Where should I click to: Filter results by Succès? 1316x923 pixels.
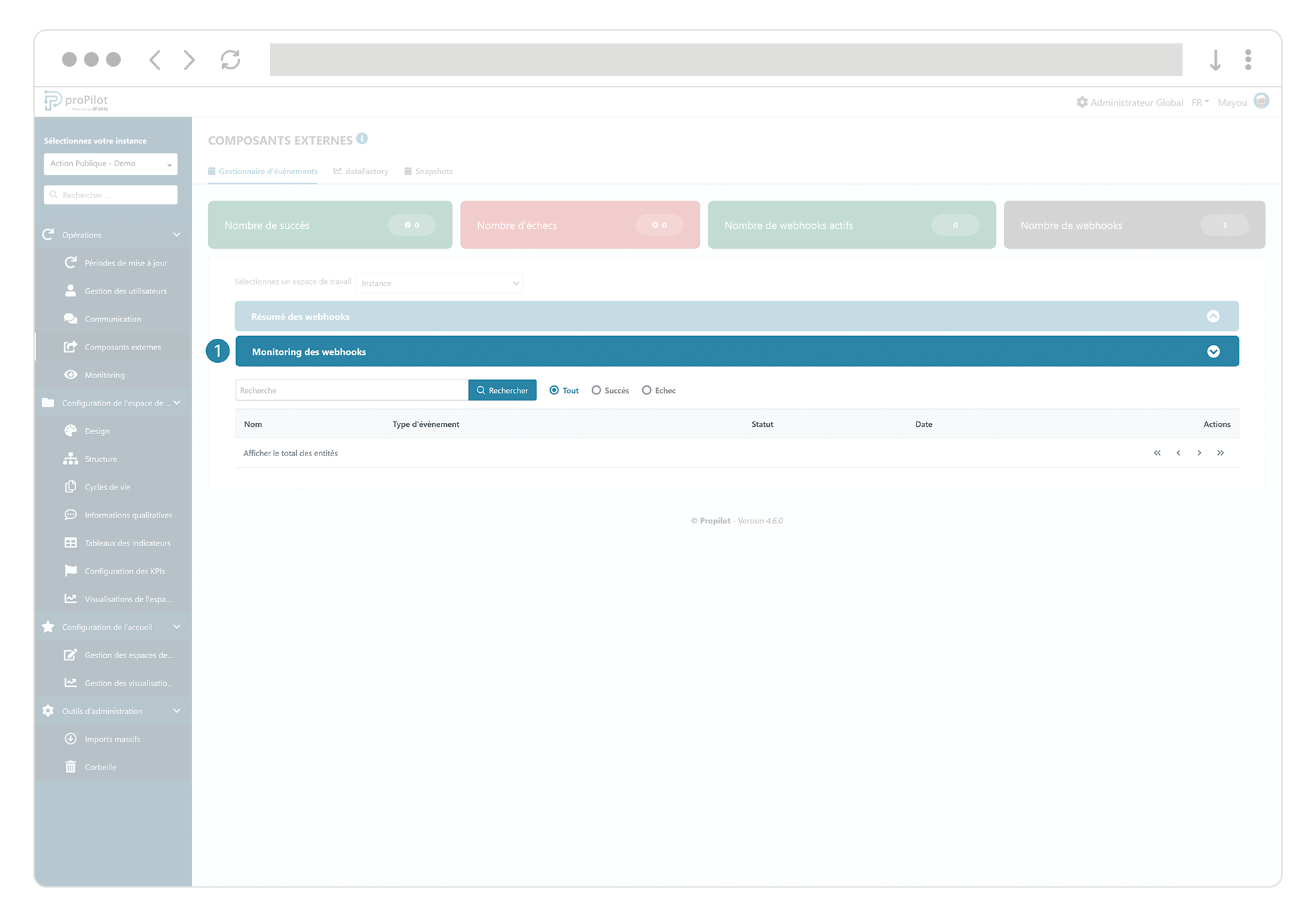(x=596, y=390)
